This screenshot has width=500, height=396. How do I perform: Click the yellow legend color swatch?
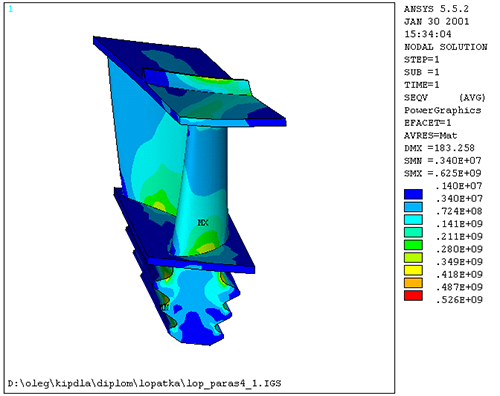413,270
